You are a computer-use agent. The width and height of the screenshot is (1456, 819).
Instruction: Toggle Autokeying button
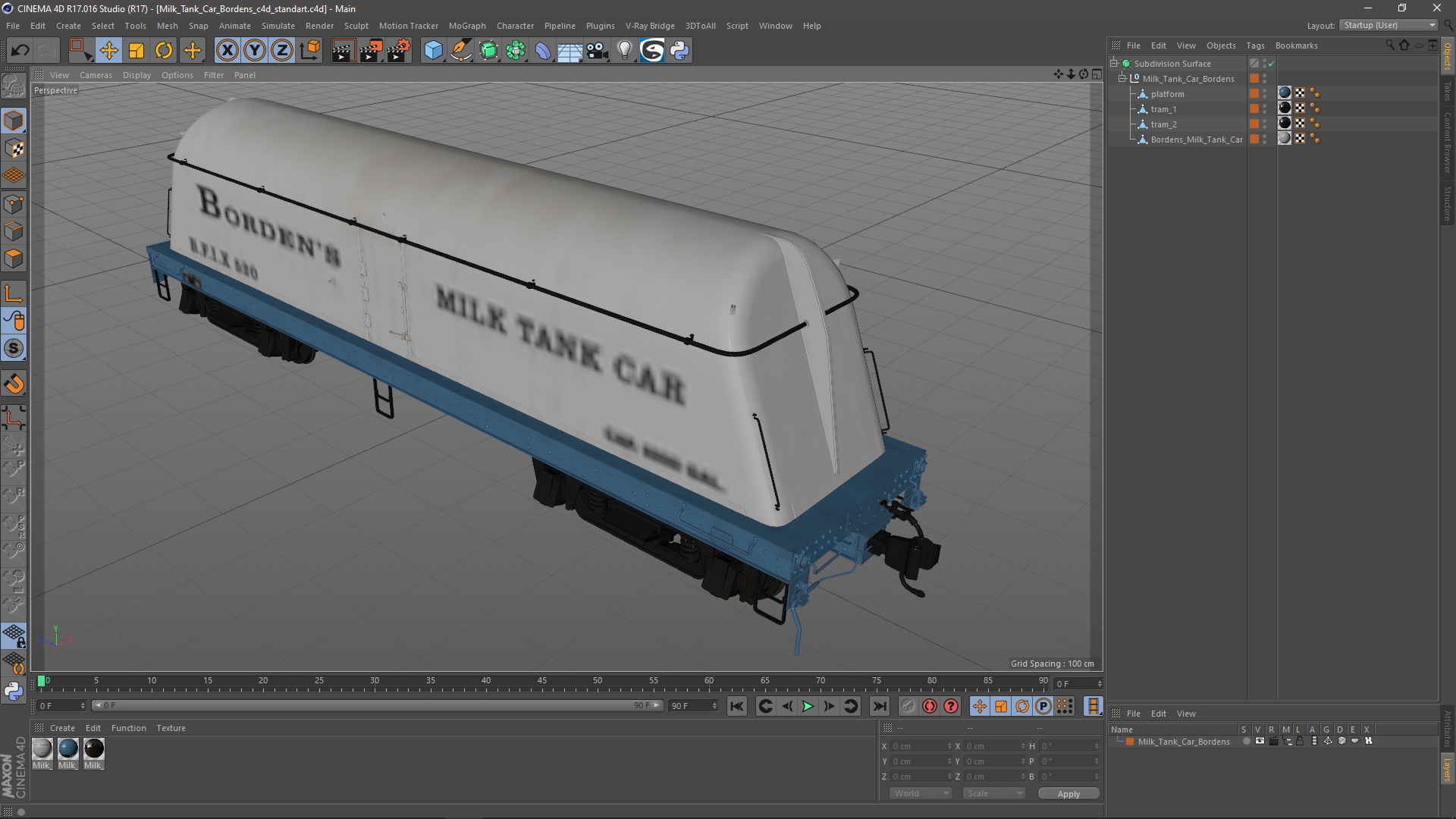[x=930, y=706]
